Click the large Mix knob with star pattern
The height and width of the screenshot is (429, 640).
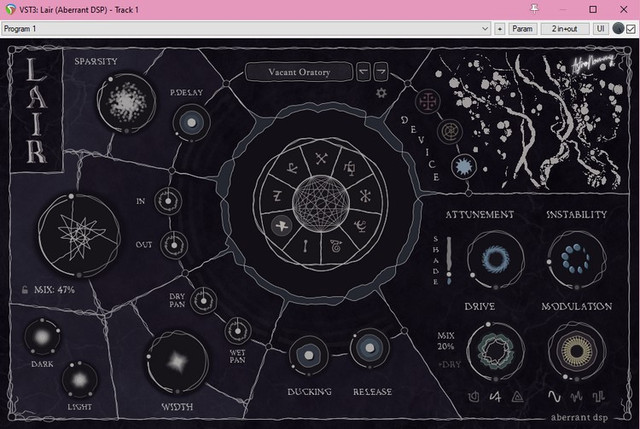click(79, 236)
